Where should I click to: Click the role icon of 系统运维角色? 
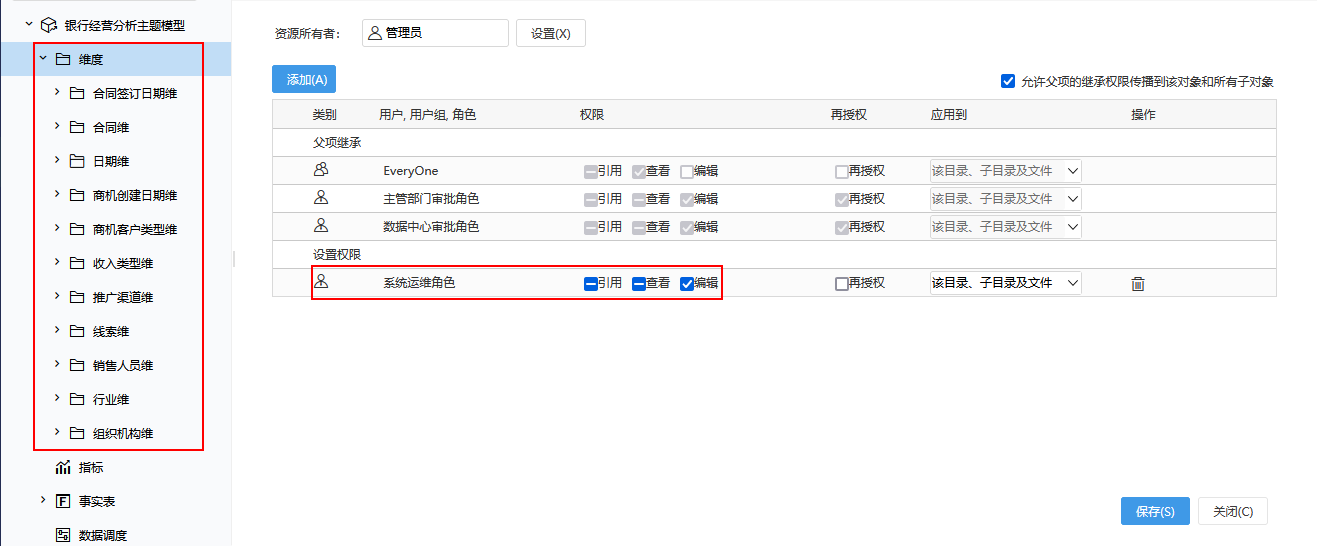(x=321, y=282)
